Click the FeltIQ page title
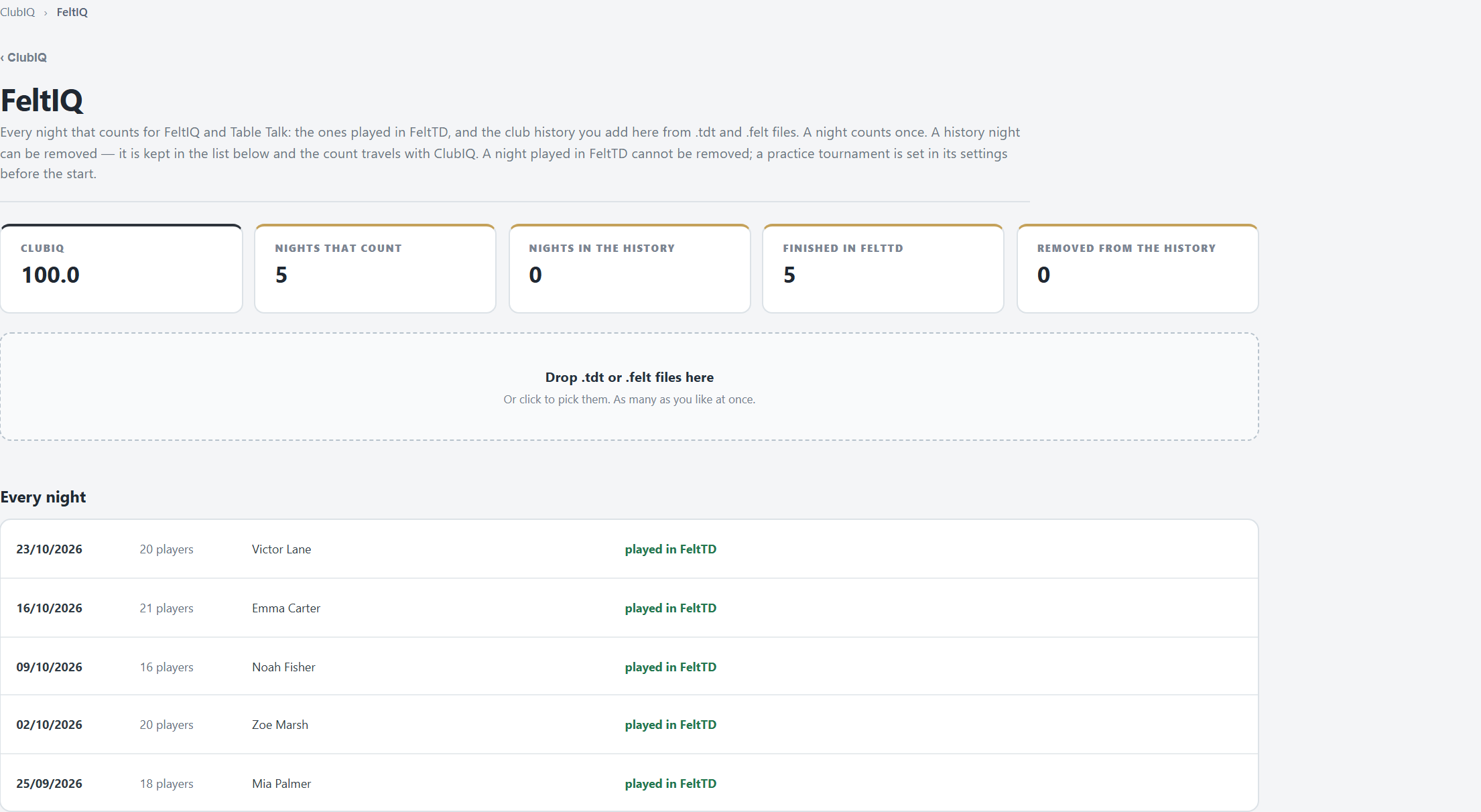 (x=42, y=100)
